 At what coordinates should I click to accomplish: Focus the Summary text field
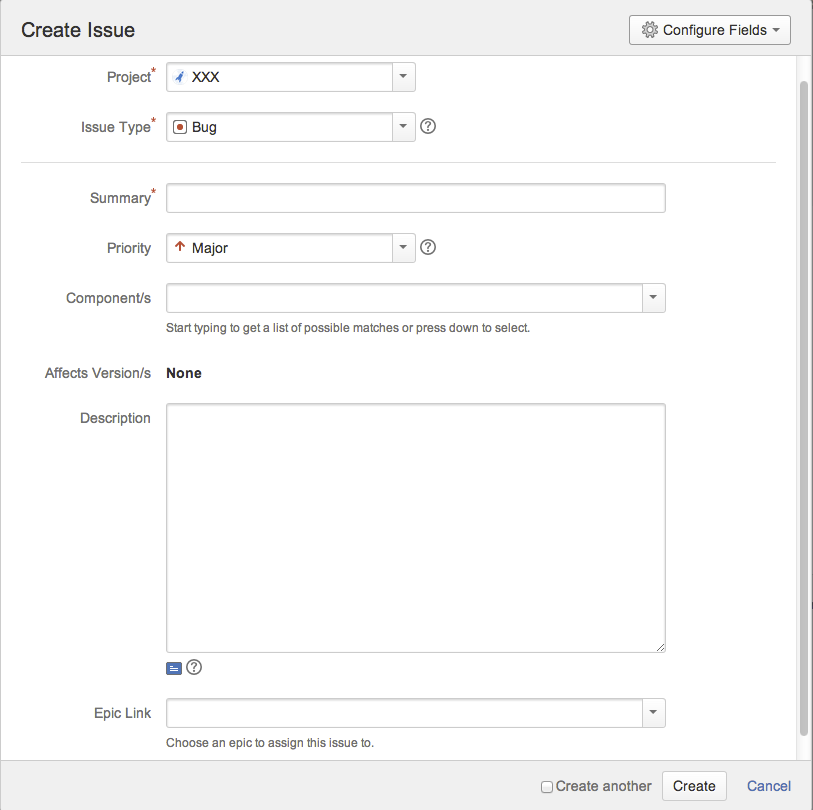415,198
